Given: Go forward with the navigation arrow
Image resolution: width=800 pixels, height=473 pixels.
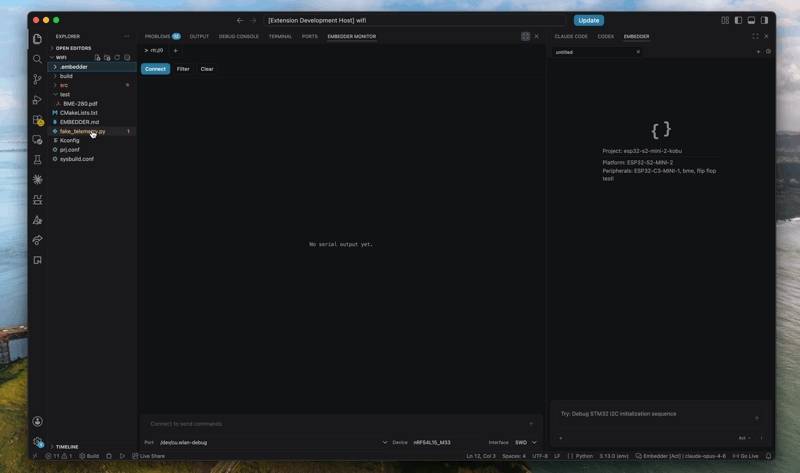Looking at the screenshot, I should click(253, 20).
